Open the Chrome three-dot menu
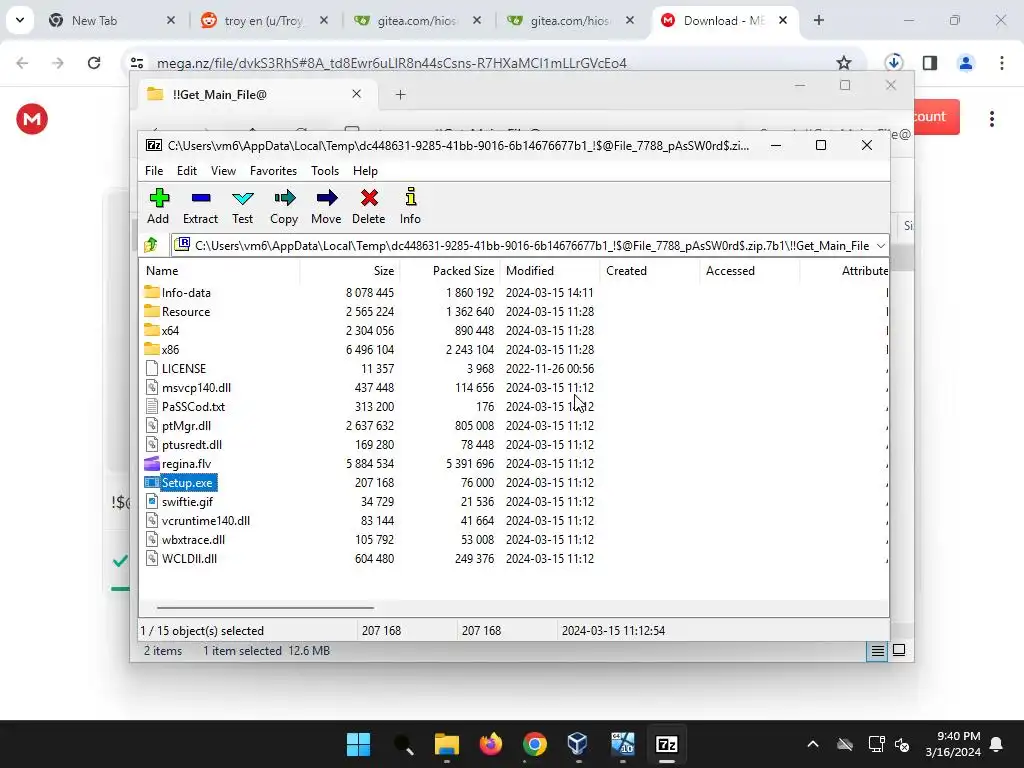 point(1002,63)
